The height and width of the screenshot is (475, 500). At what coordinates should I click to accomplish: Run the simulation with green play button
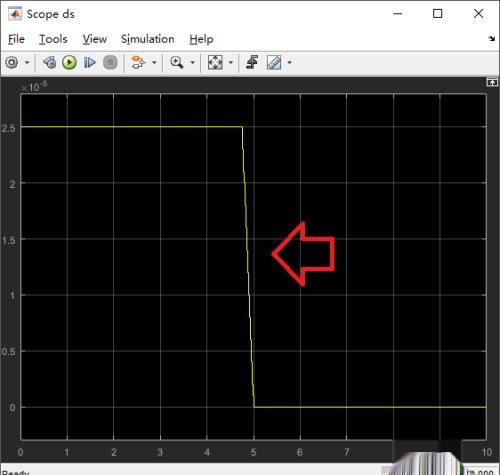[x=69, y=62]
